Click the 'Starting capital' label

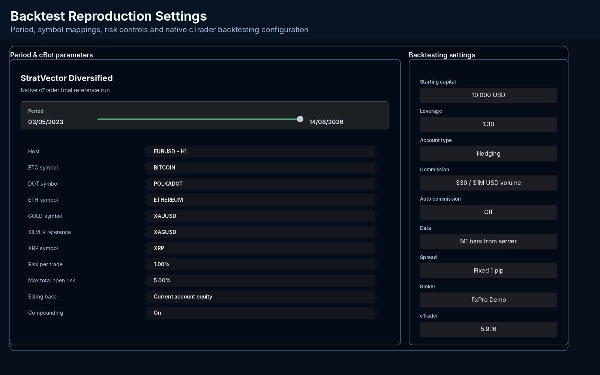tap(438, 82)
